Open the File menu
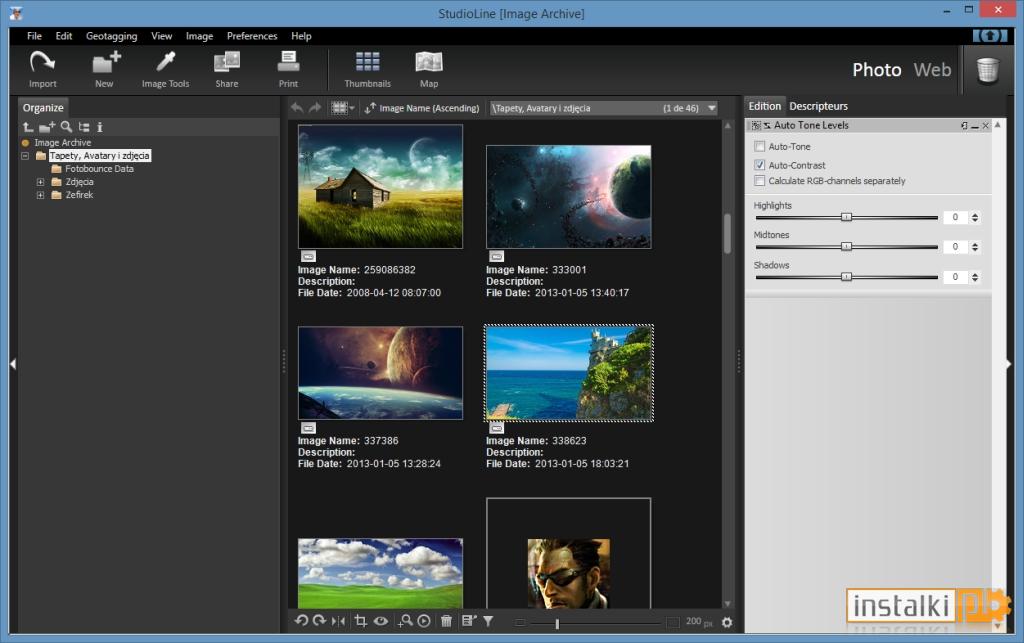Viewport: 1024px width, 643px height. (x=34, y=36)
